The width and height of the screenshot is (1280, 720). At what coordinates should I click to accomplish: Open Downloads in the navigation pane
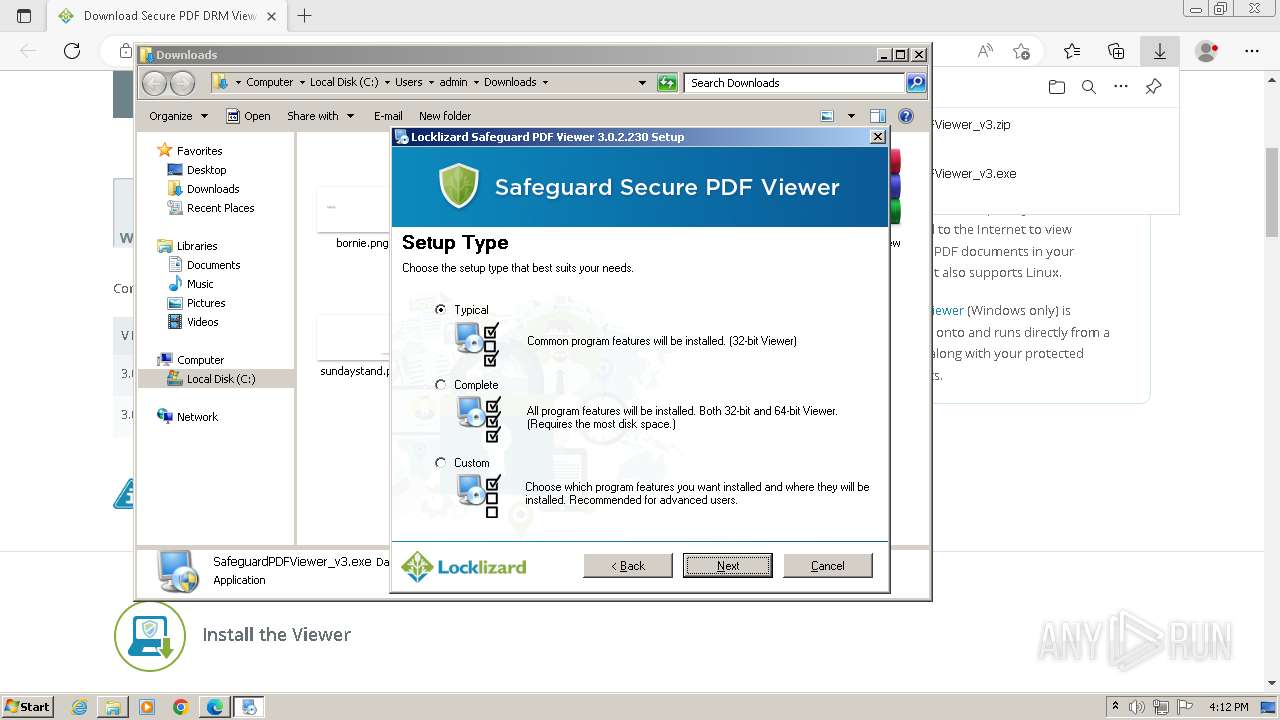pyautogui.click(x=213, y=189)
